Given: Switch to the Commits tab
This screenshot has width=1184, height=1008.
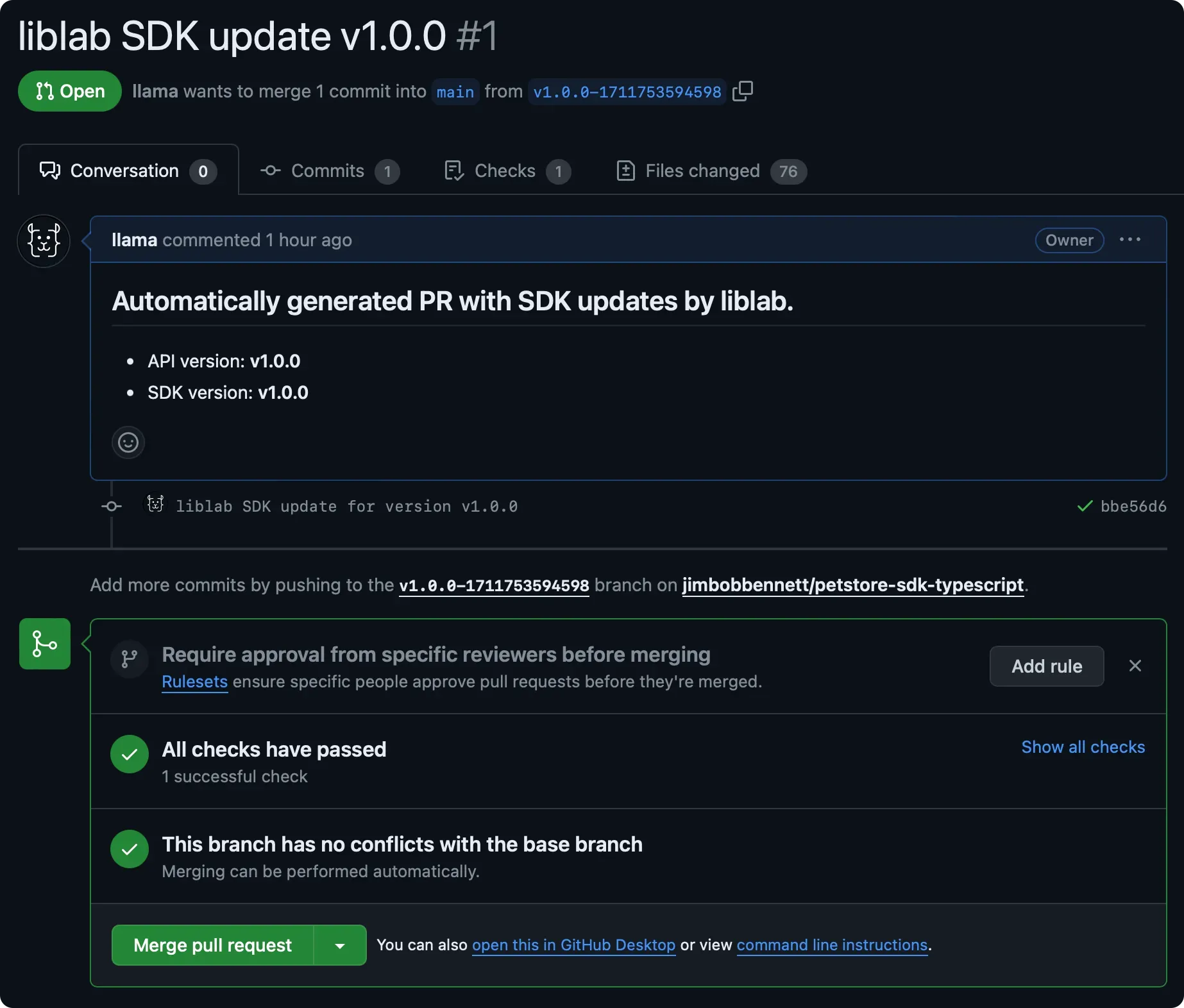Looking at the screenshot, I should [x=330, y=171].
